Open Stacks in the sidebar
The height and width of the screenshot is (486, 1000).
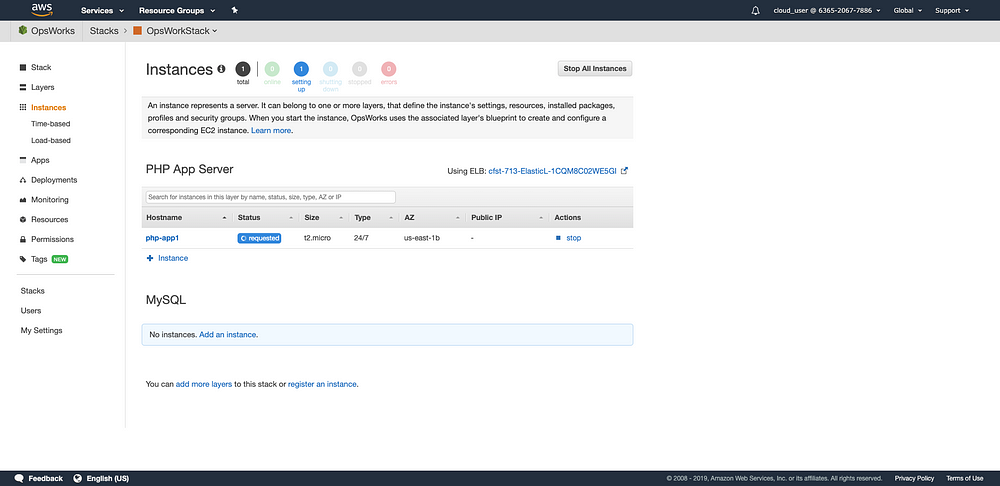coord(33,291)
